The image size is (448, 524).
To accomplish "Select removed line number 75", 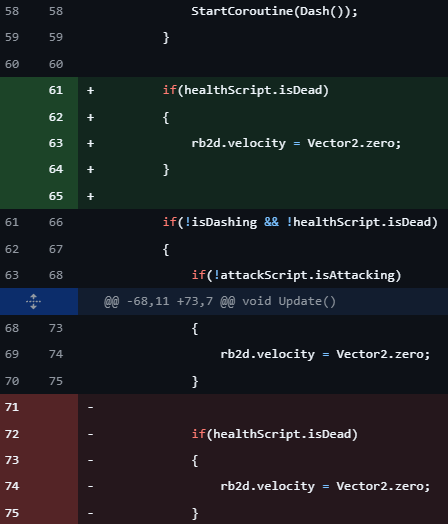I will (12, 513).
